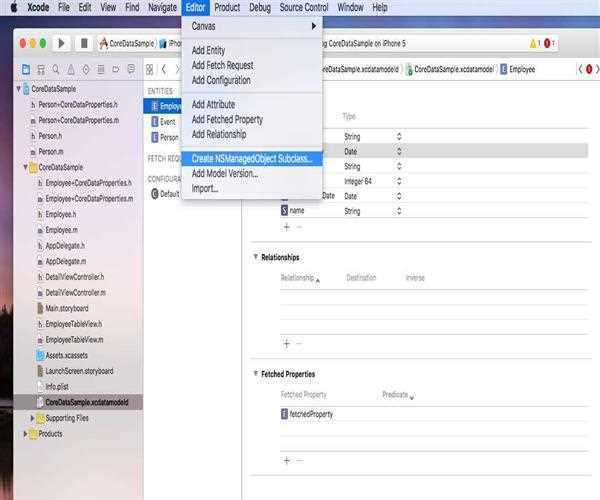
Task: Choose Create NSManagedObject Subclass menu item
Action: coord(251,158)
